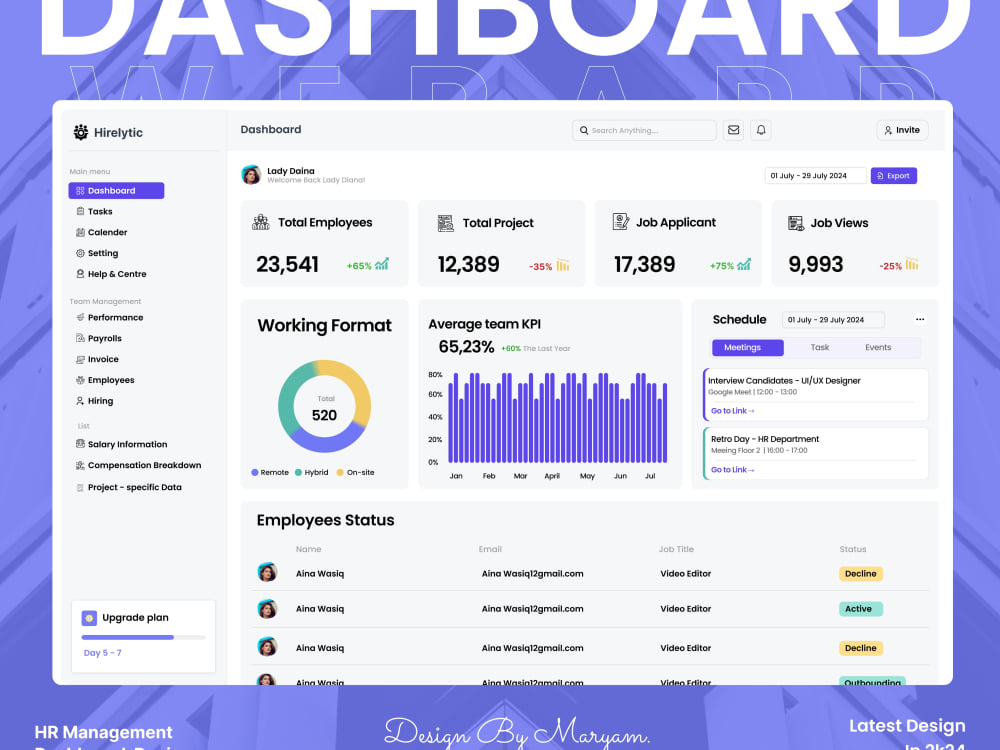Click the first Aina Wasiq row avatar
Viewport: 1000px width, 750px height.
267,572
